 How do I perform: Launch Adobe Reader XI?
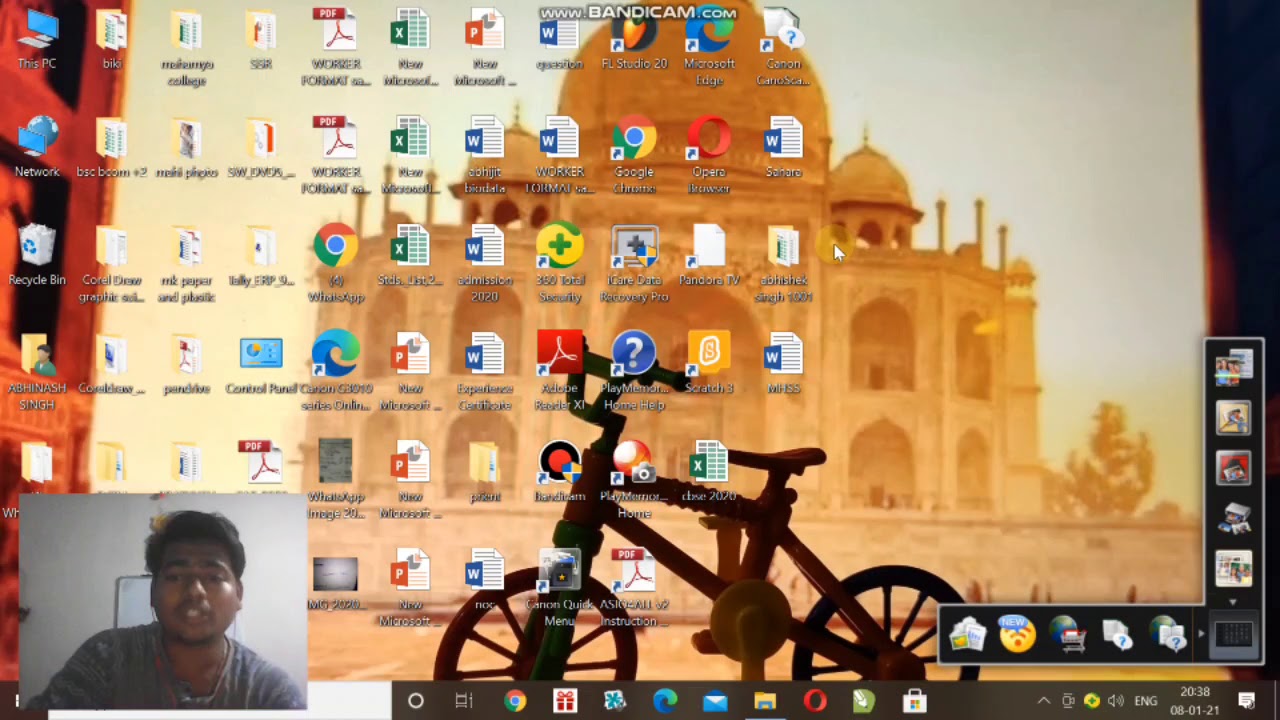[559, 372]
